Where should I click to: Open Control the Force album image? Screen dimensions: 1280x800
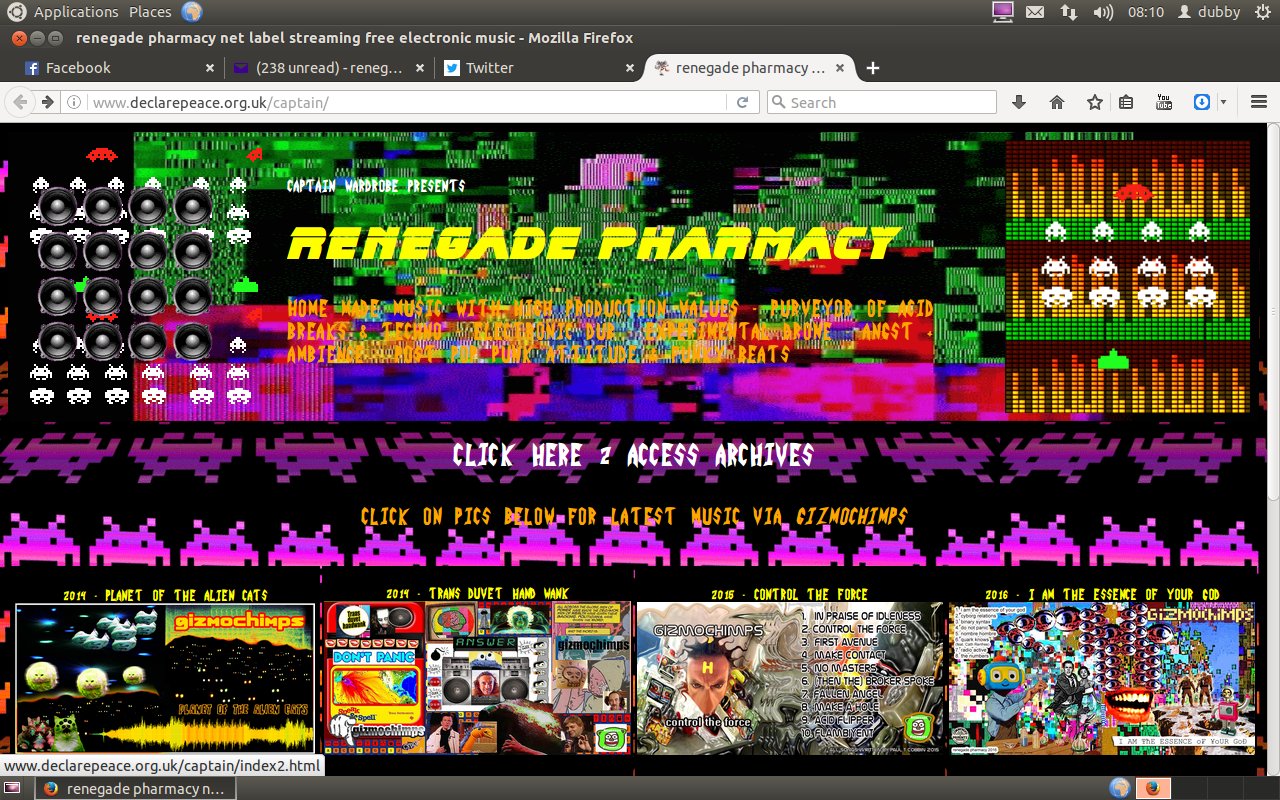click(790, 678)
